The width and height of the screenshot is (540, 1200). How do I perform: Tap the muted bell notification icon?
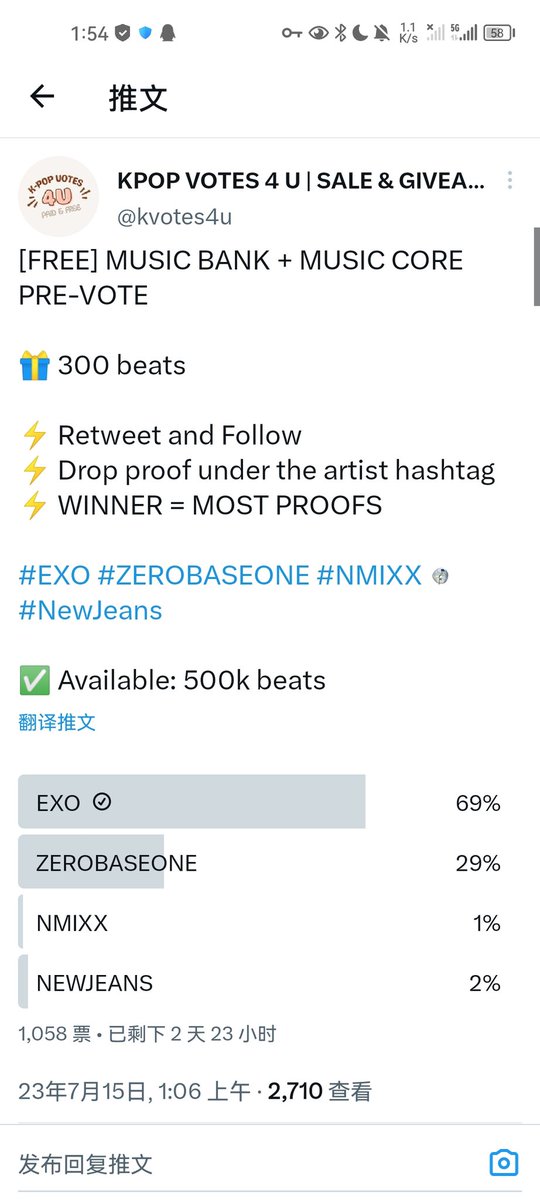tap(382, 33)
